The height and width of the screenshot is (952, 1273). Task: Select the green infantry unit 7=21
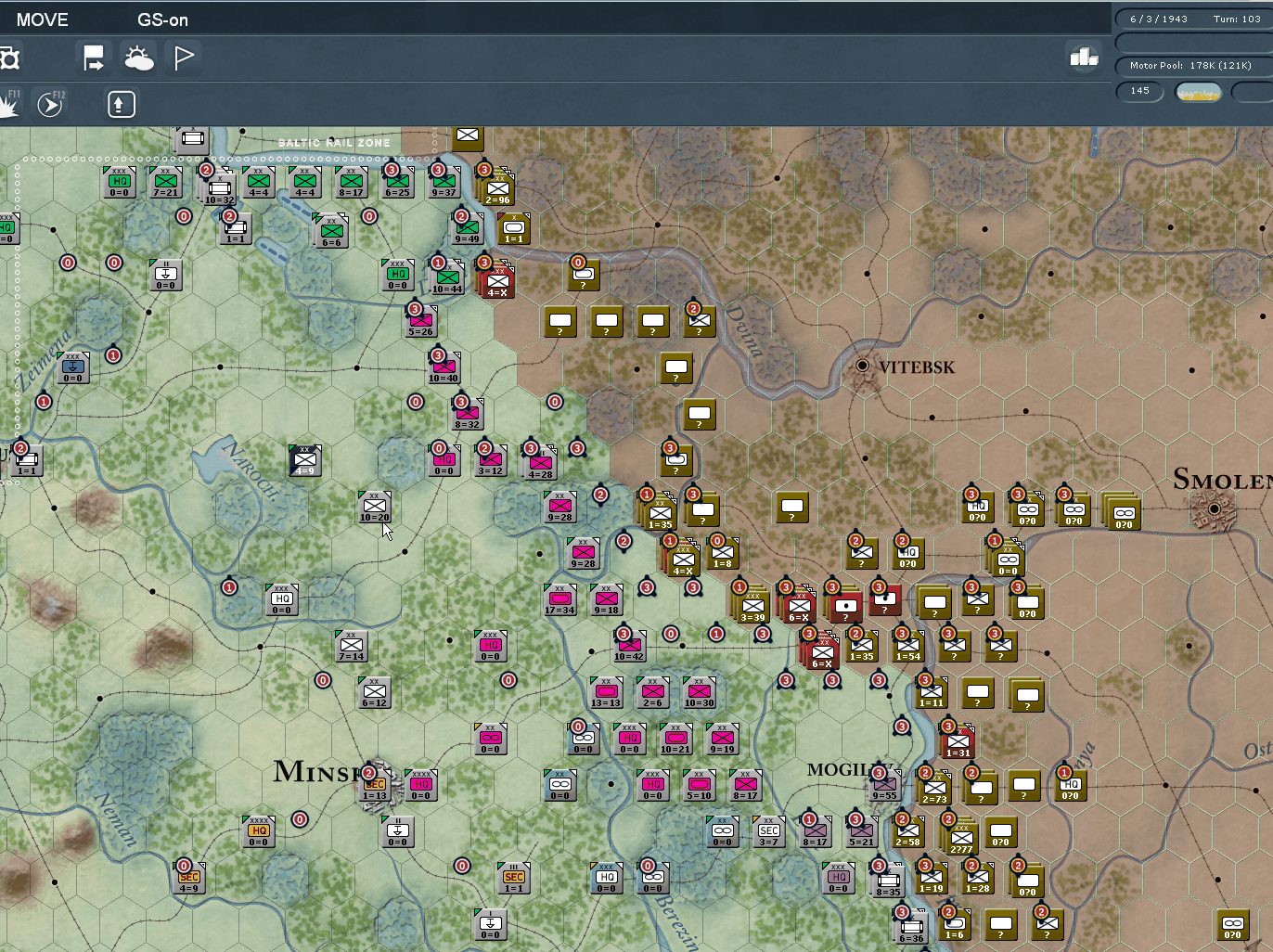pos(166,183)
